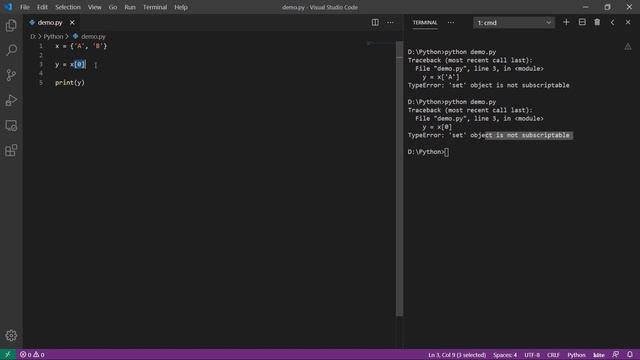The height and width of the screenshot is (360, 640).
Task: Open the View menu
Action: click(x=94, y=7)
